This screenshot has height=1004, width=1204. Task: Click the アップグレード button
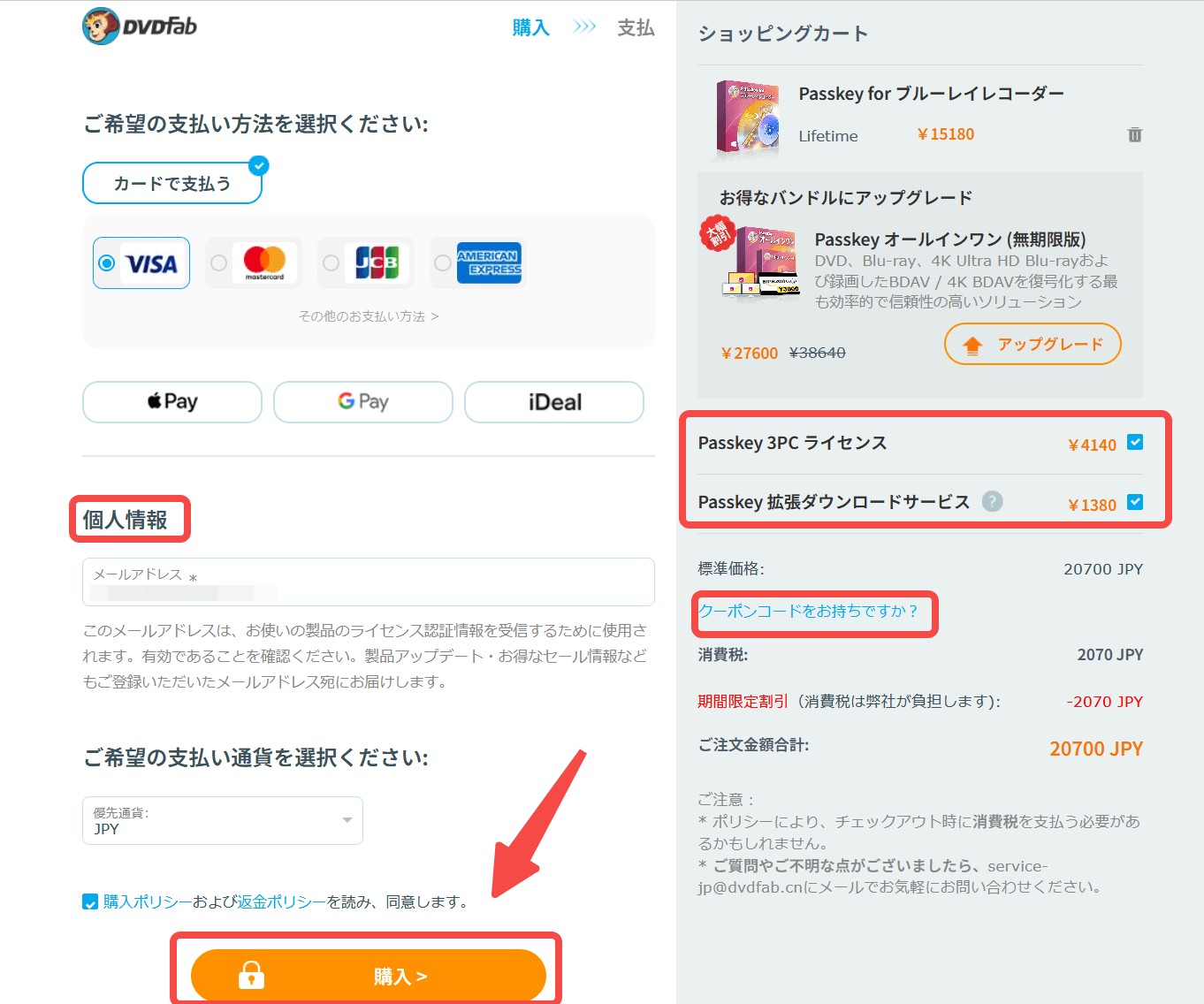pos(1033,345)
